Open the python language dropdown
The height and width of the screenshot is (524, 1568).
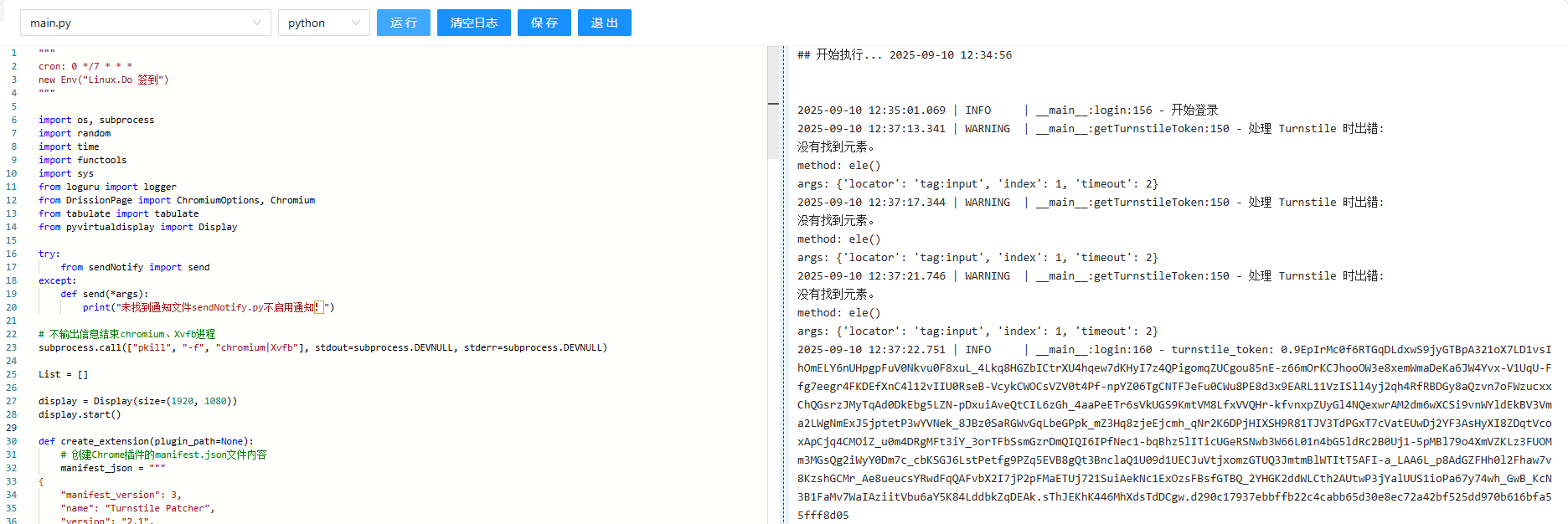click(x=323, y=23)
